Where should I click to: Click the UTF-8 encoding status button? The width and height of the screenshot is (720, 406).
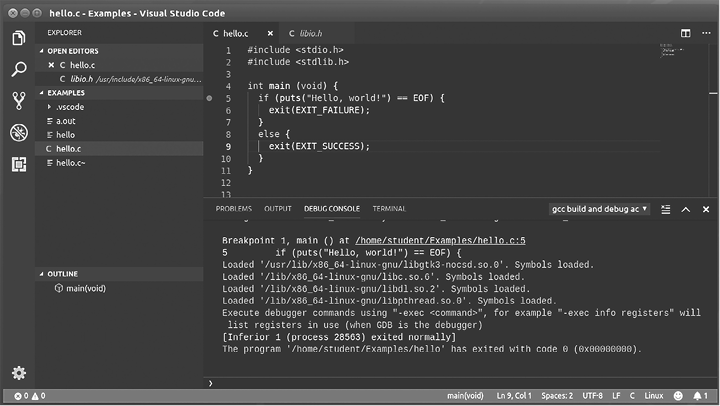coord(594,396)
